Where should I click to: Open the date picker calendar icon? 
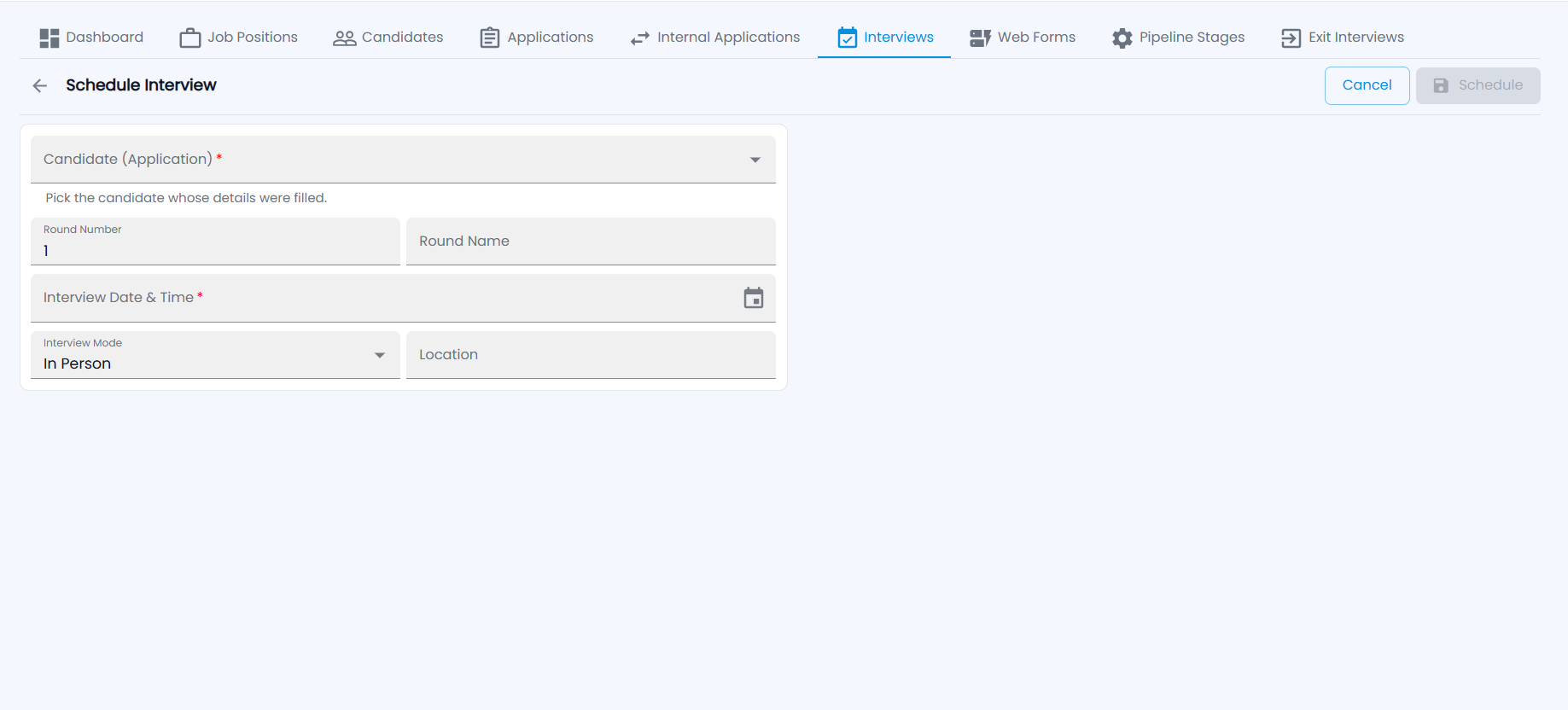[754, 298]
